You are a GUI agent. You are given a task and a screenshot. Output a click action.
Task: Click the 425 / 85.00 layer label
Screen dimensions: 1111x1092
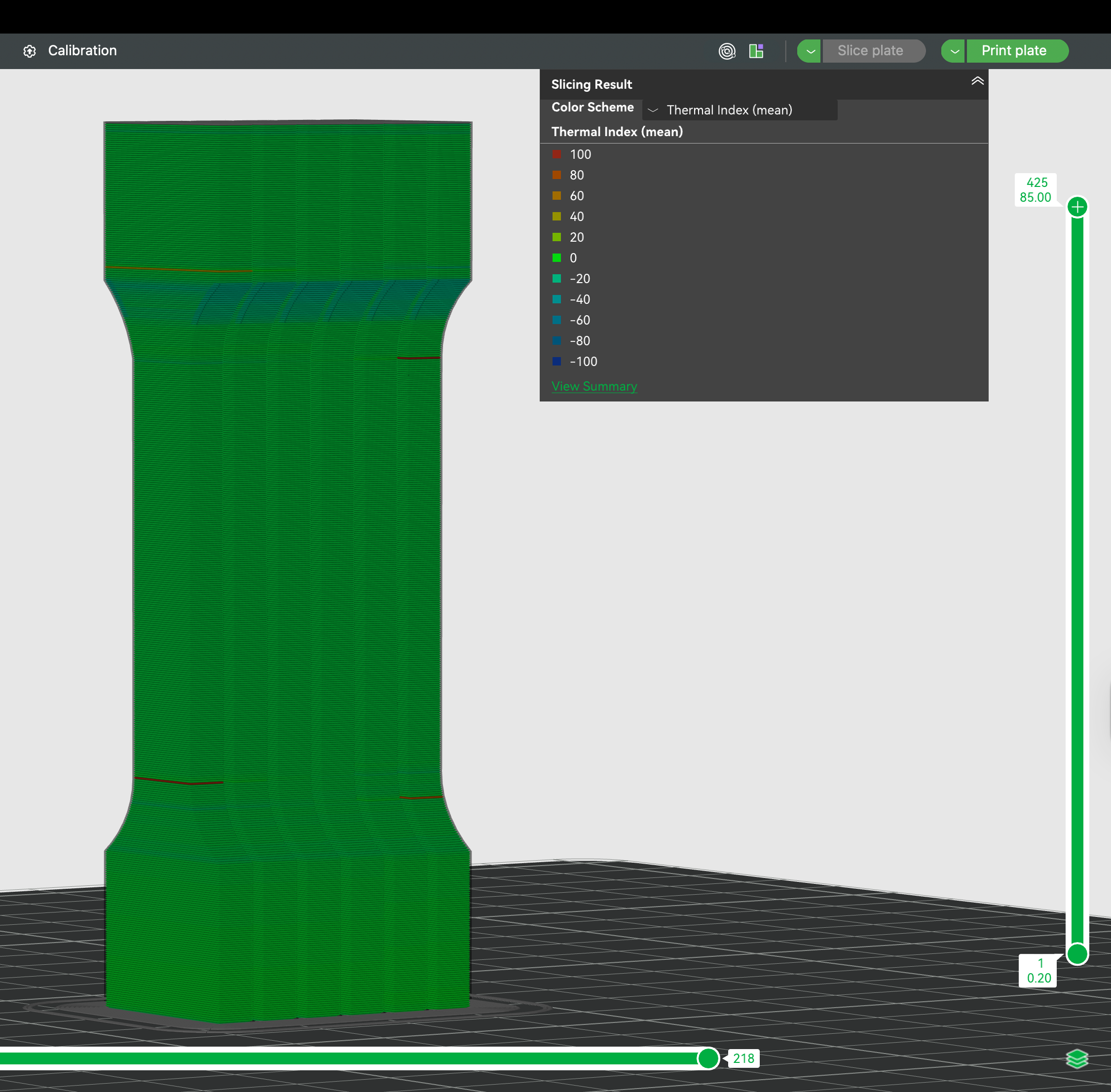click(x=1036, y=190)
